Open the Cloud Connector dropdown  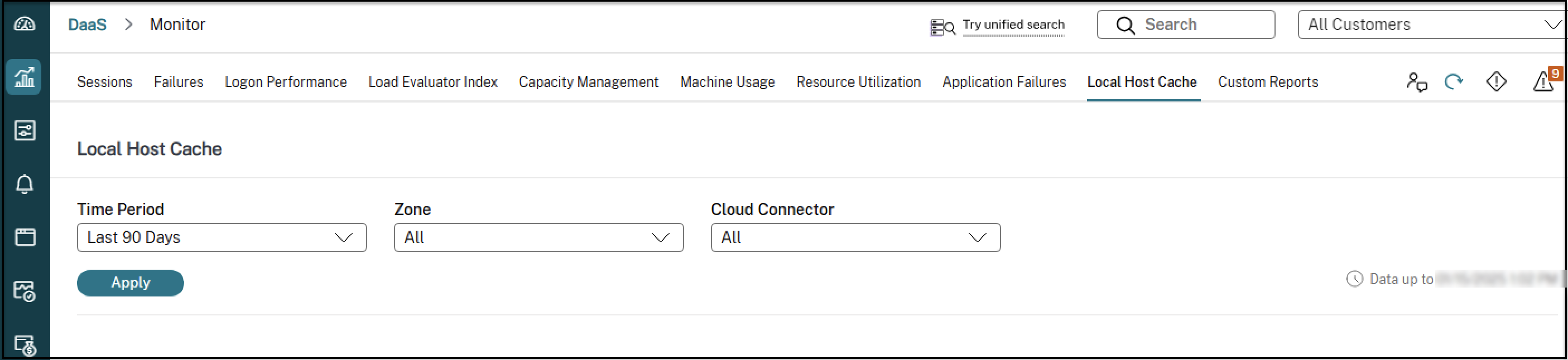pos(855,237)
